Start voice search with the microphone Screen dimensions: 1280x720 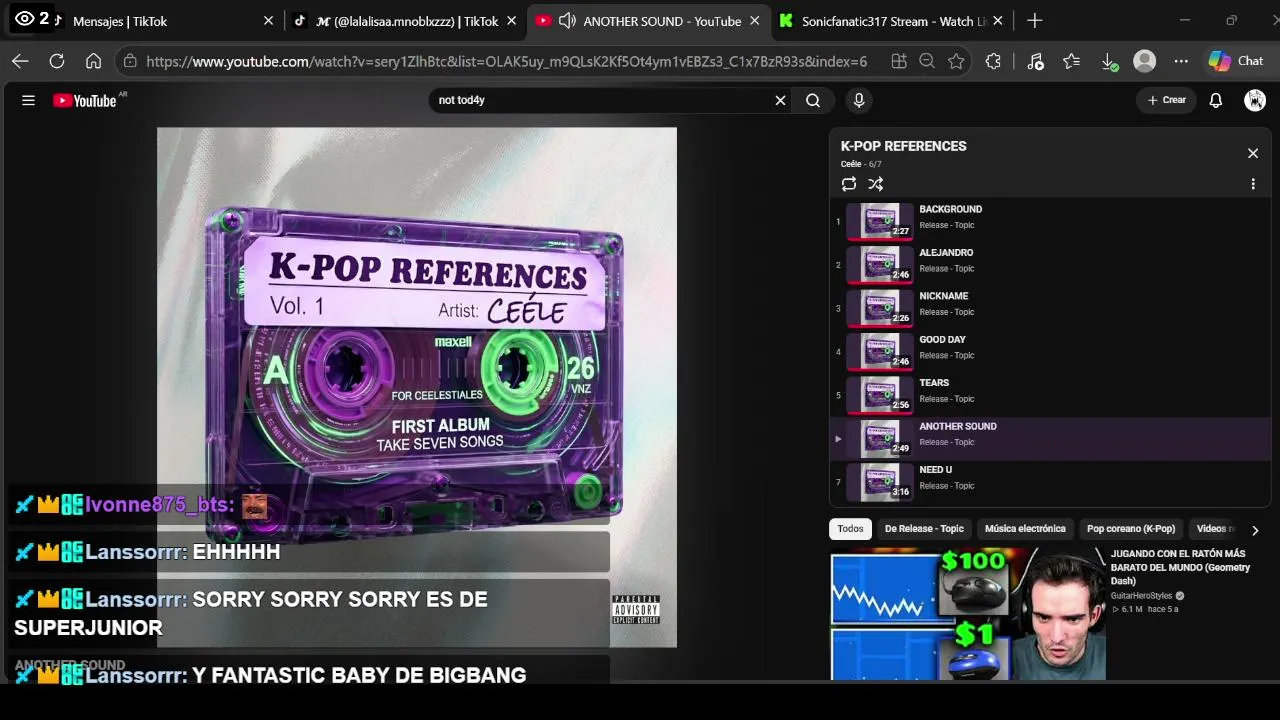point(858,100)
